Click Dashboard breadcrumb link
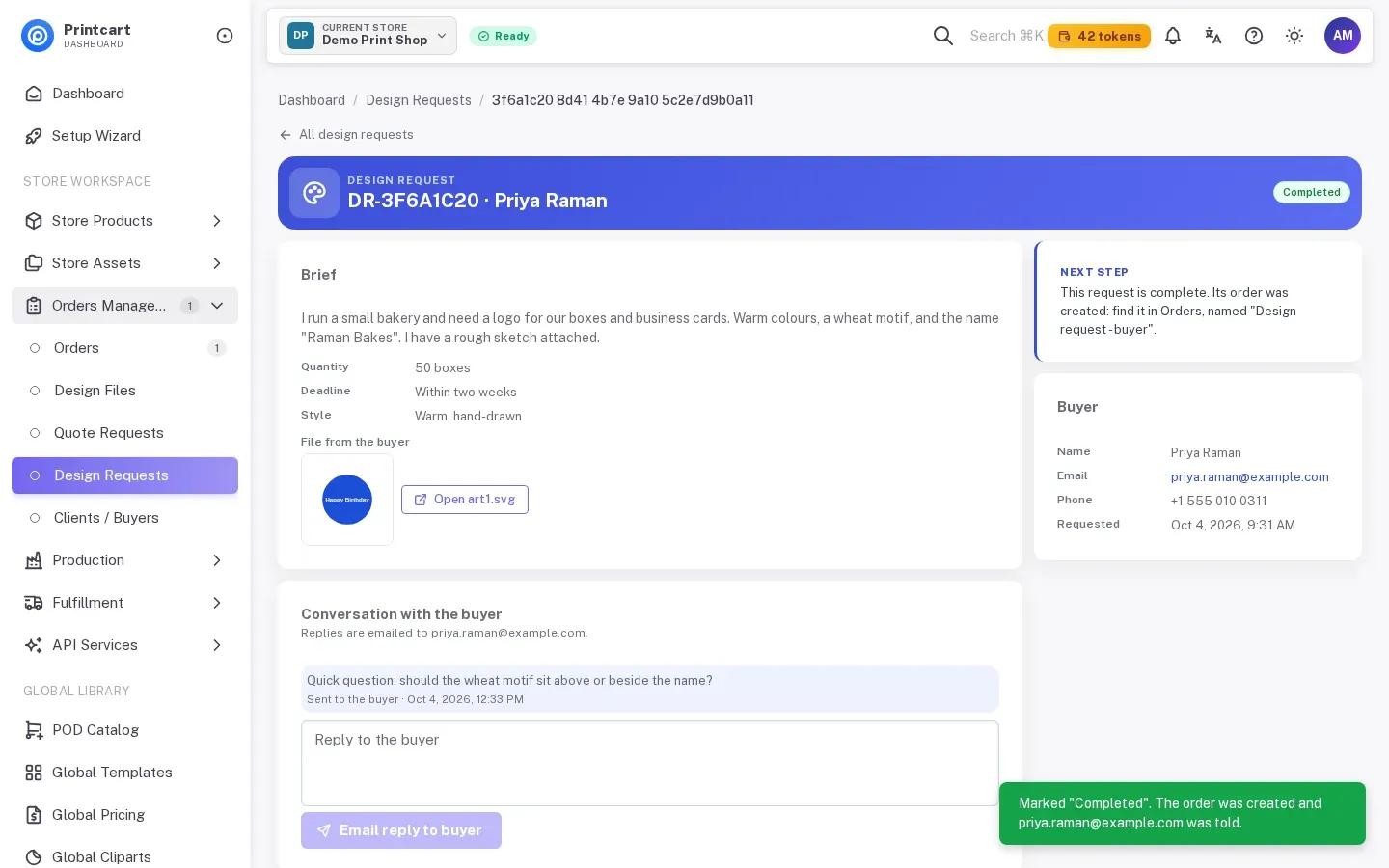Screen dimensions: 1389x868 coord(312,100)
